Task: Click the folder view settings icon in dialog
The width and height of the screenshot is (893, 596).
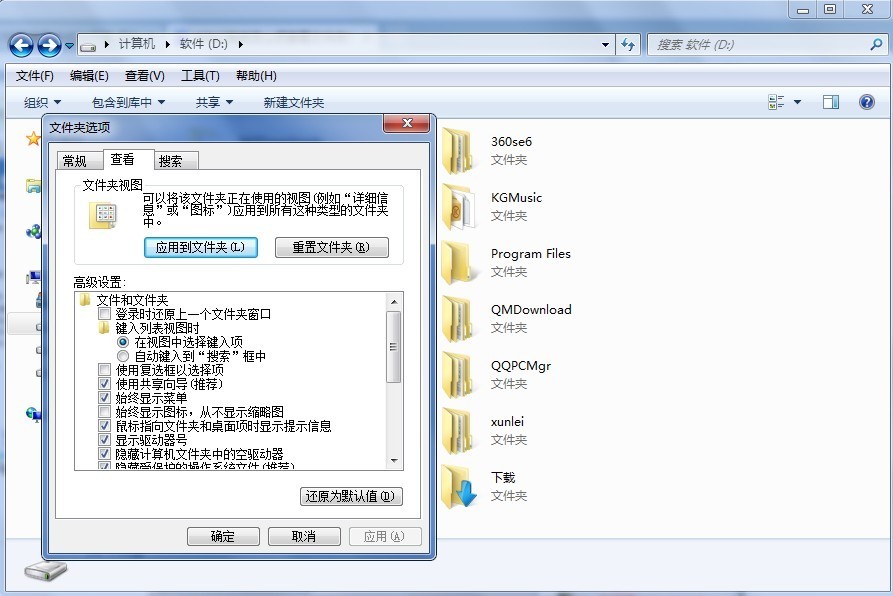Action: [x=103, y=215]
